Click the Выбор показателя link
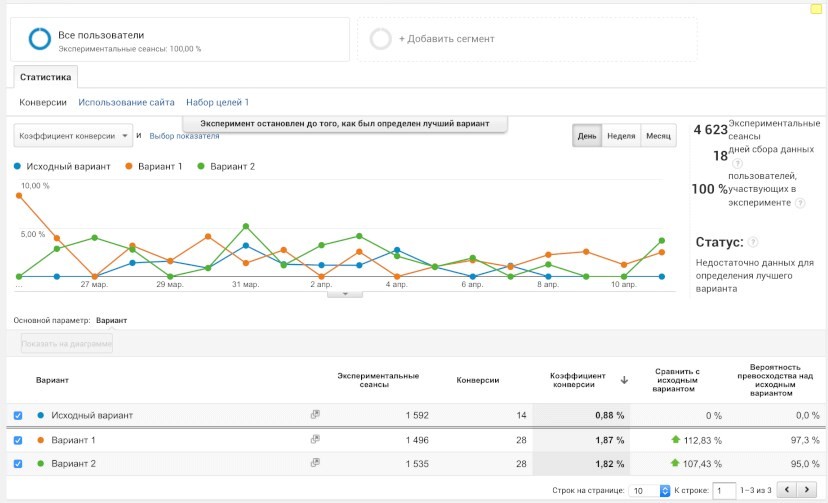Image resolution: width=828 pixels, height=503 pixels. 184,135
